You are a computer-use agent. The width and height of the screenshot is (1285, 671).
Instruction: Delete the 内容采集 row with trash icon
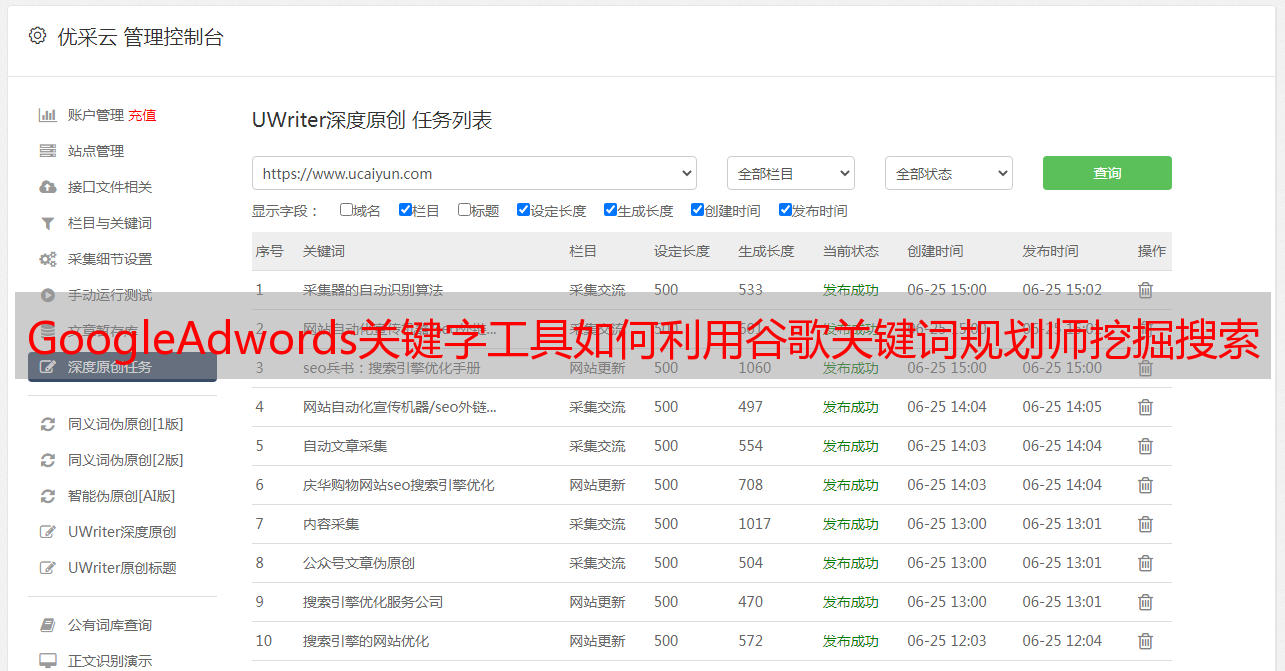1145,524
